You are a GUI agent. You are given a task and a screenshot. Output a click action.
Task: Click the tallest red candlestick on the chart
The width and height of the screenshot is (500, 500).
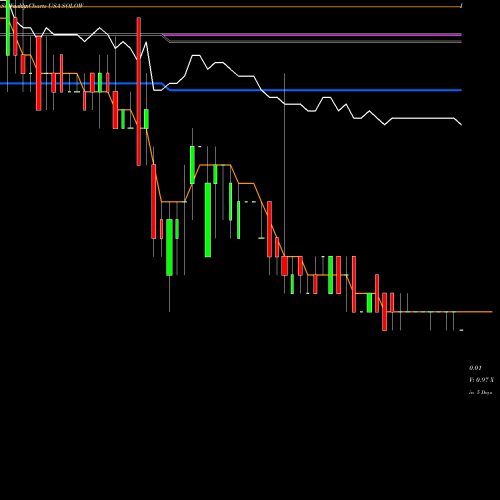pos(139,92)
